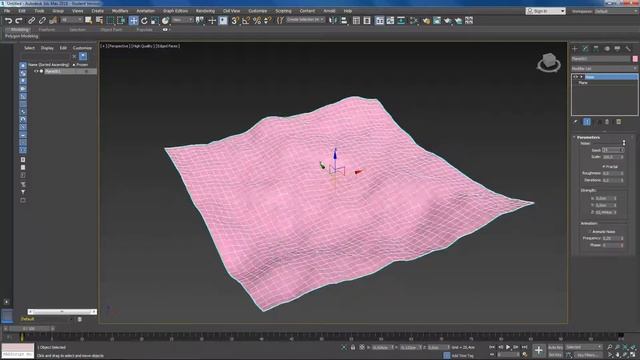This screenshot has width=640, height=360.
Task: Toggle the Auto Key button
Action: click(x=555, y=347)
